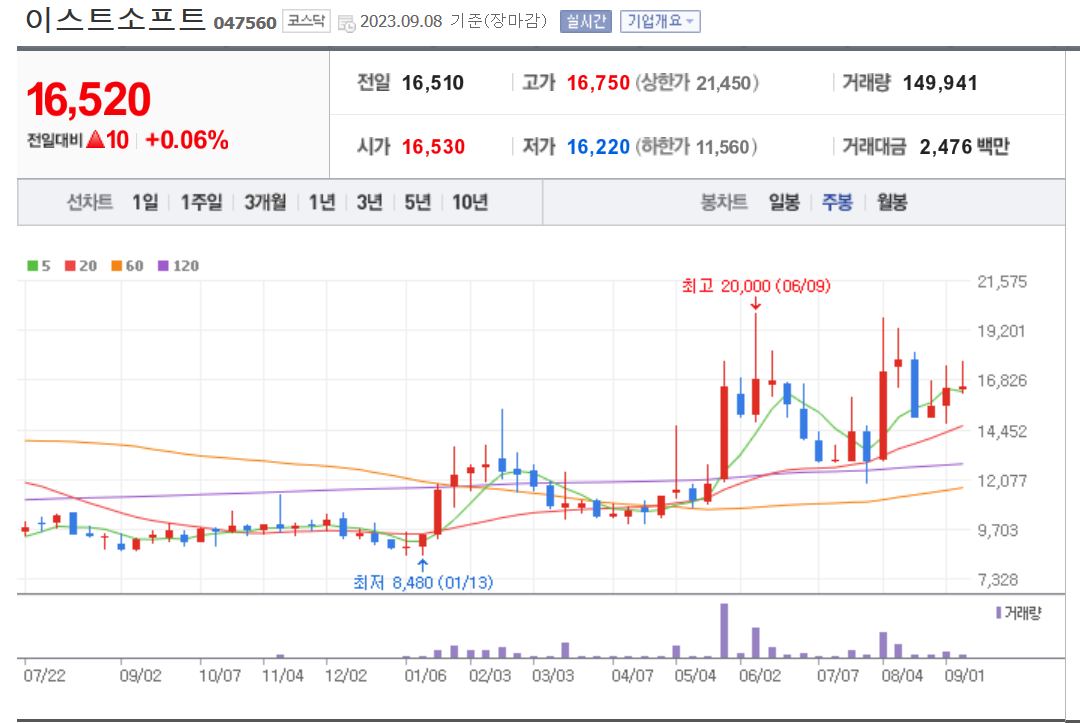Viewport: 1080px width, 723px height.
Task: Select the 1일 line chart tab
Action: 145,202
